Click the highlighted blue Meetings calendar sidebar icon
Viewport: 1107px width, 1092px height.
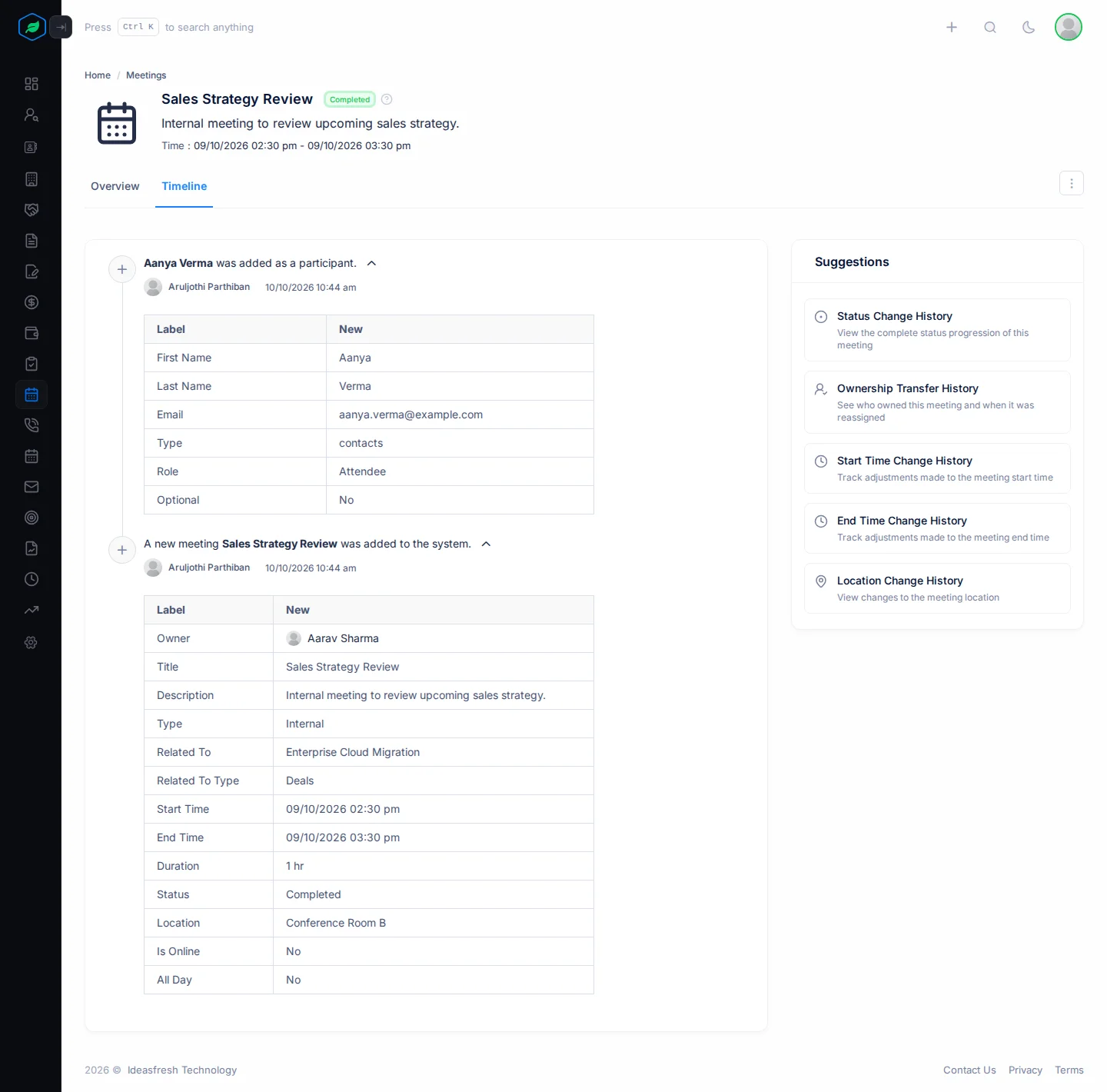32,395
